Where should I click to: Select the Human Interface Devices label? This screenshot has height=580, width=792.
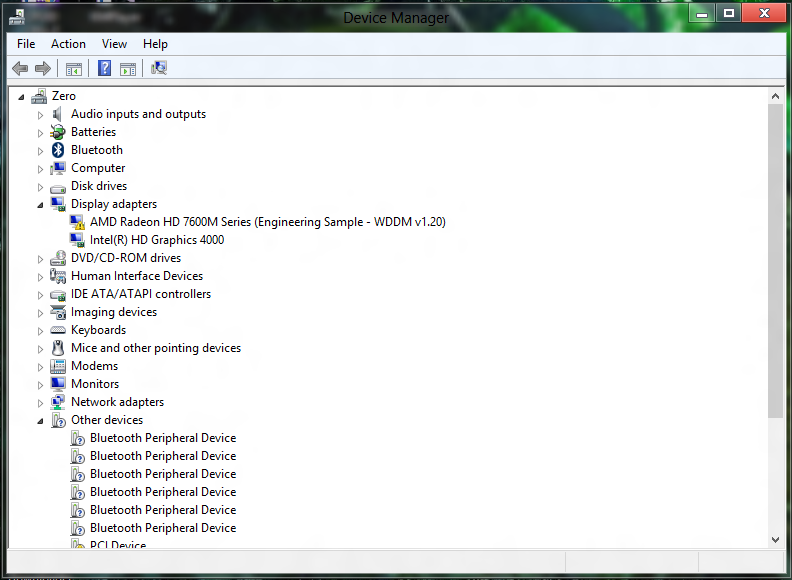pos(137,276)
